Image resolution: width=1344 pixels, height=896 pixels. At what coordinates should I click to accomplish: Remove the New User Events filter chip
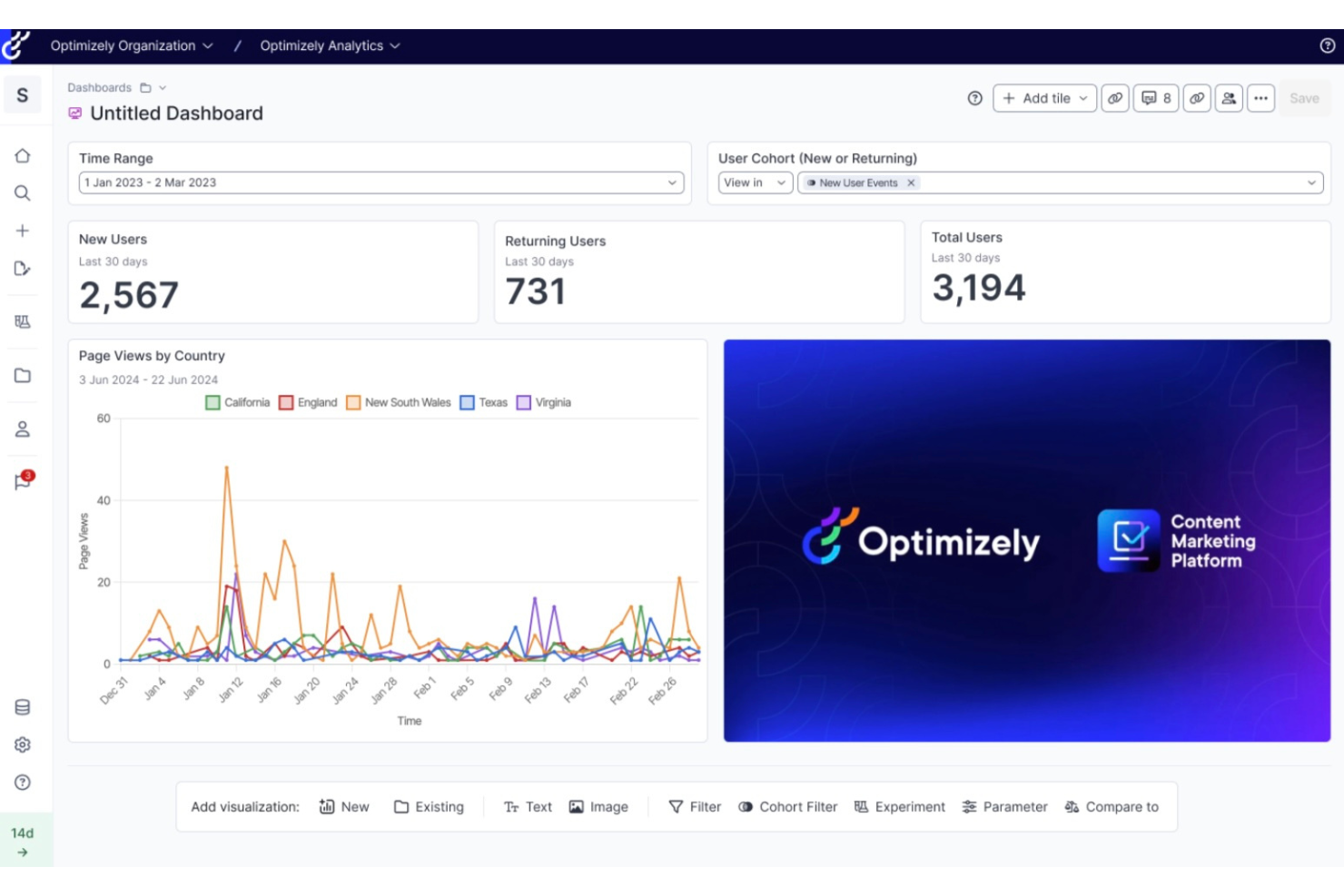pos(911,182)
